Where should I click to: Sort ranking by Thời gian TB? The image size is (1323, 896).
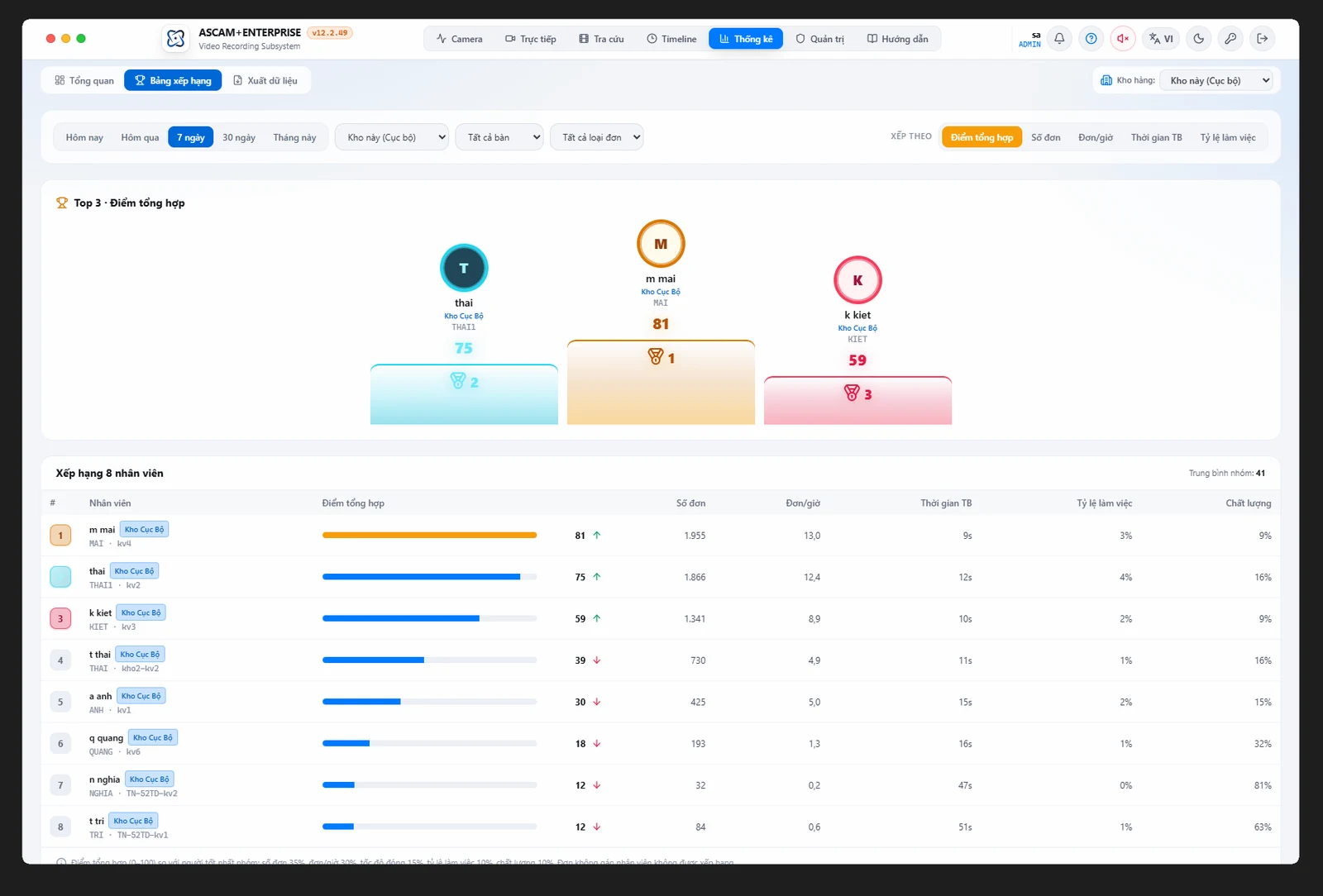tap(1157, 137)
